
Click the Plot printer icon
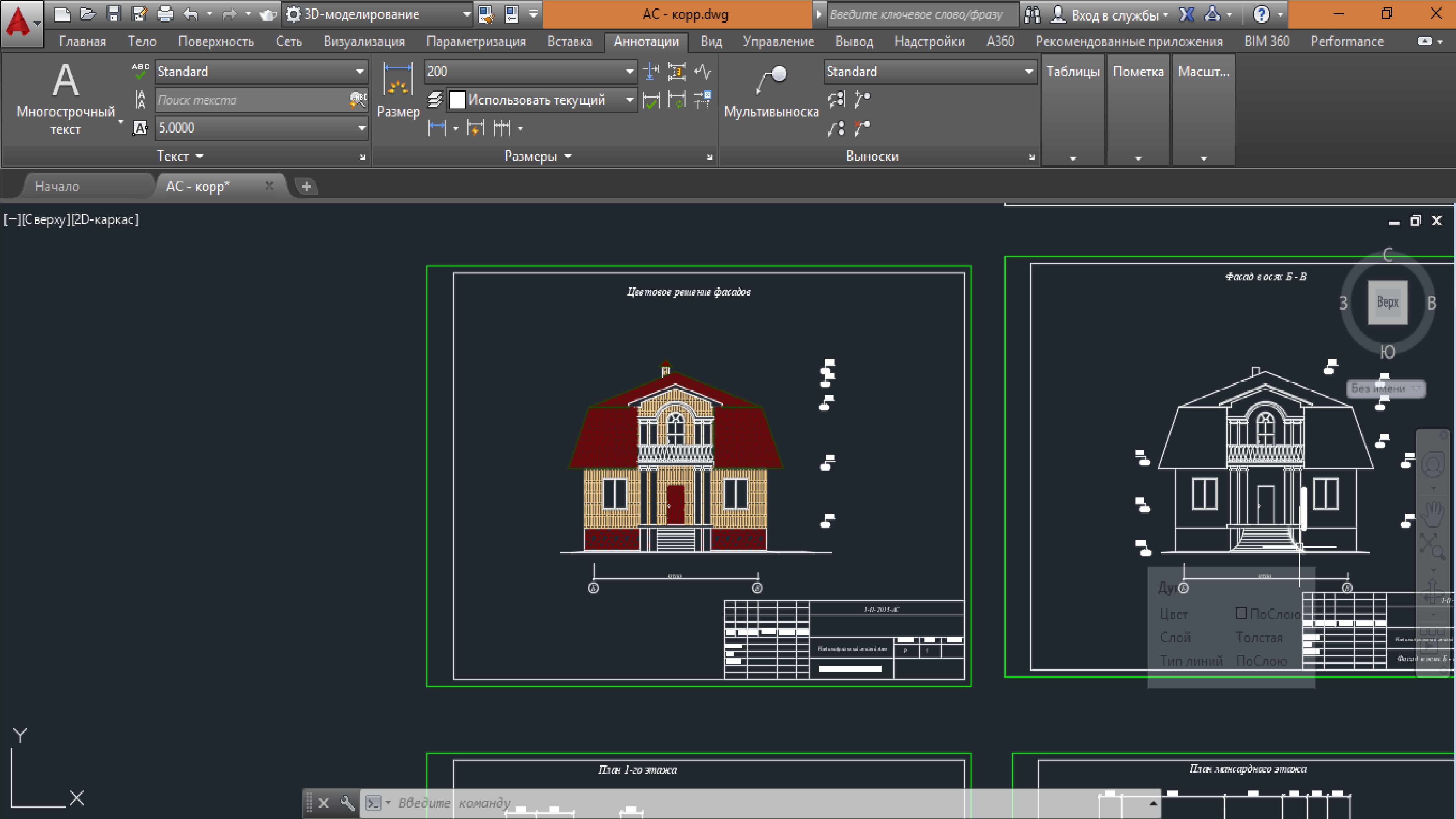[x=165, y=14]
